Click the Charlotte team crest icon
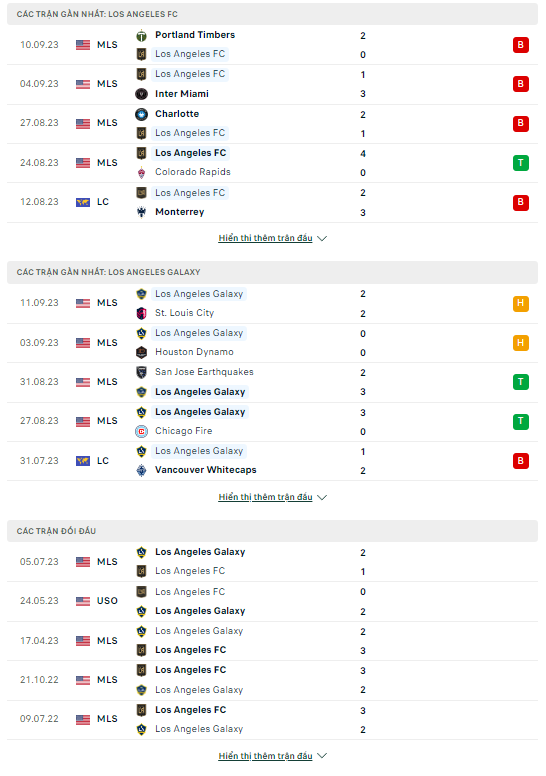 142,114
